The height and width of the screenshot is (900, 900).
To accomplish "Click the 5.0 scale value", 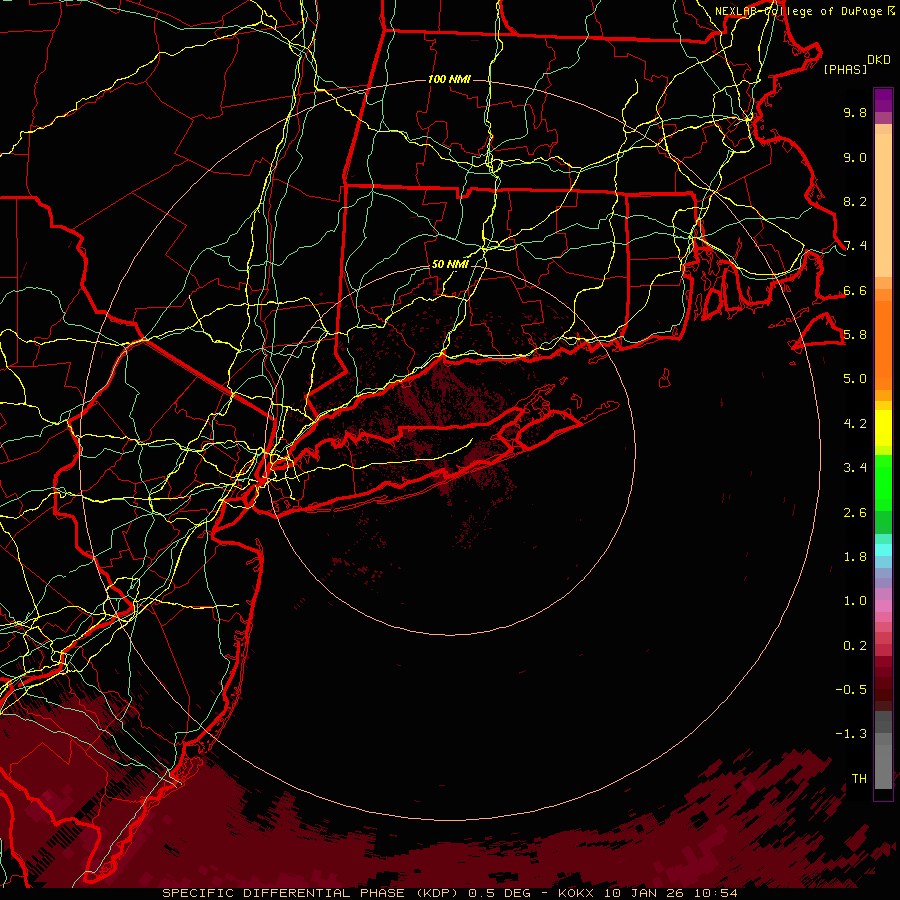I will click(855, 379).
